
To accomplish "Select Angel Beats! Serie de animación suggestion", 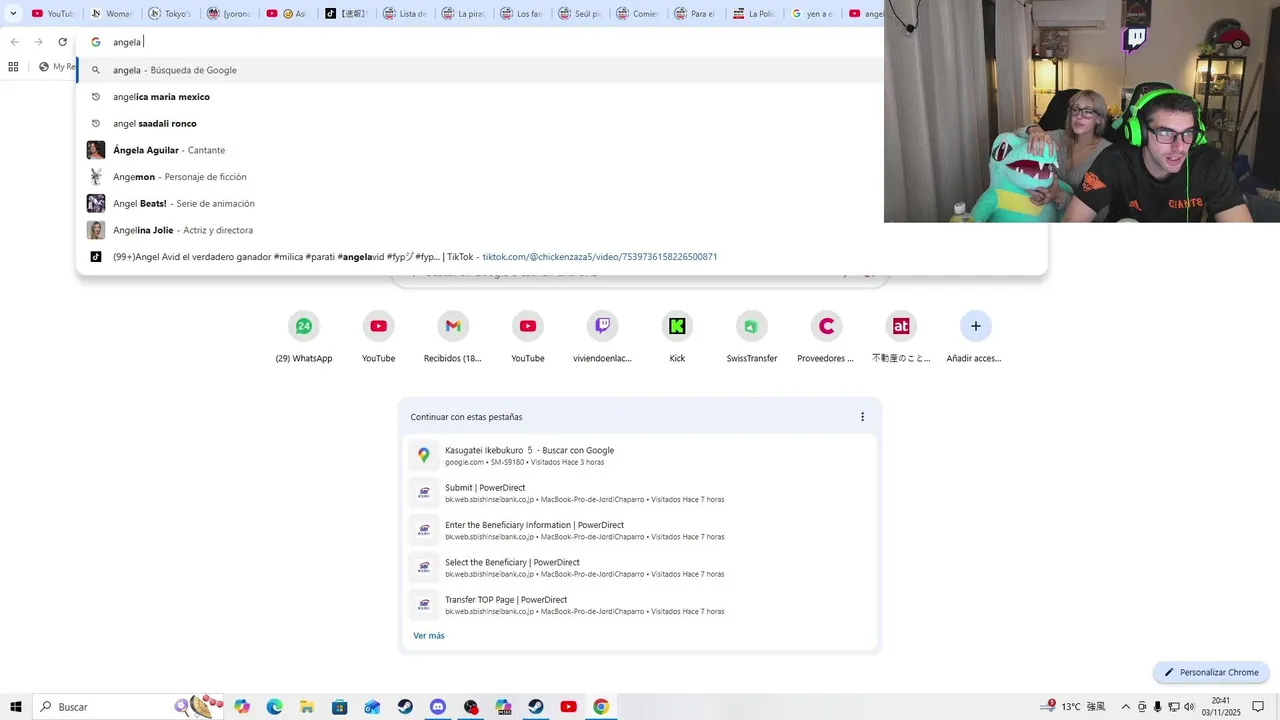I will click(x=480, y=203).
